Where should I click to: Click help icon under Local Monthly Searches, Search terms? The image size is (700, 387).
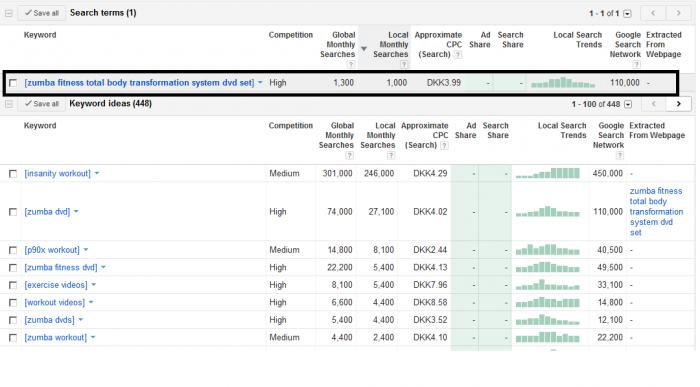[404, 64]
